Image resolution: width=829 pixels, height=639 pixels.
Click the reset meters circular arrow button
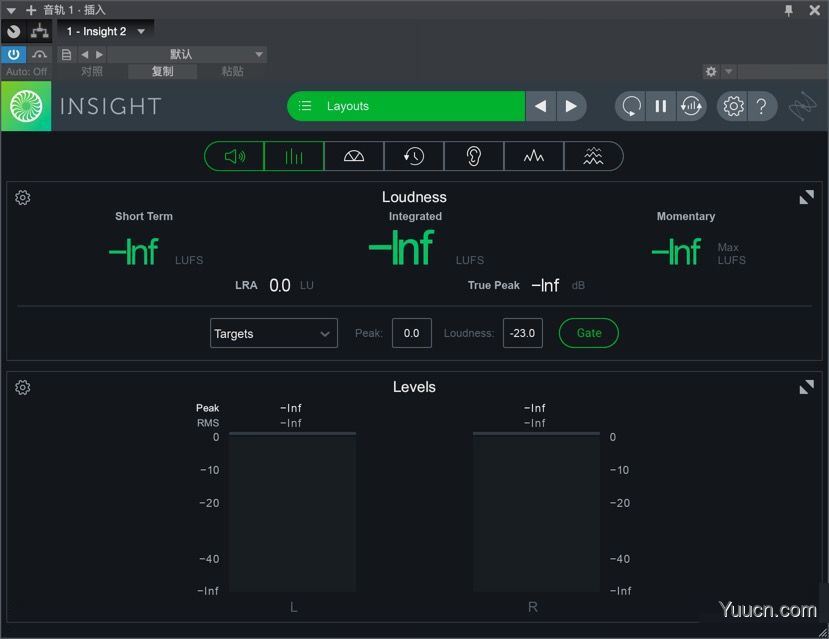click(x=631, y=106)
